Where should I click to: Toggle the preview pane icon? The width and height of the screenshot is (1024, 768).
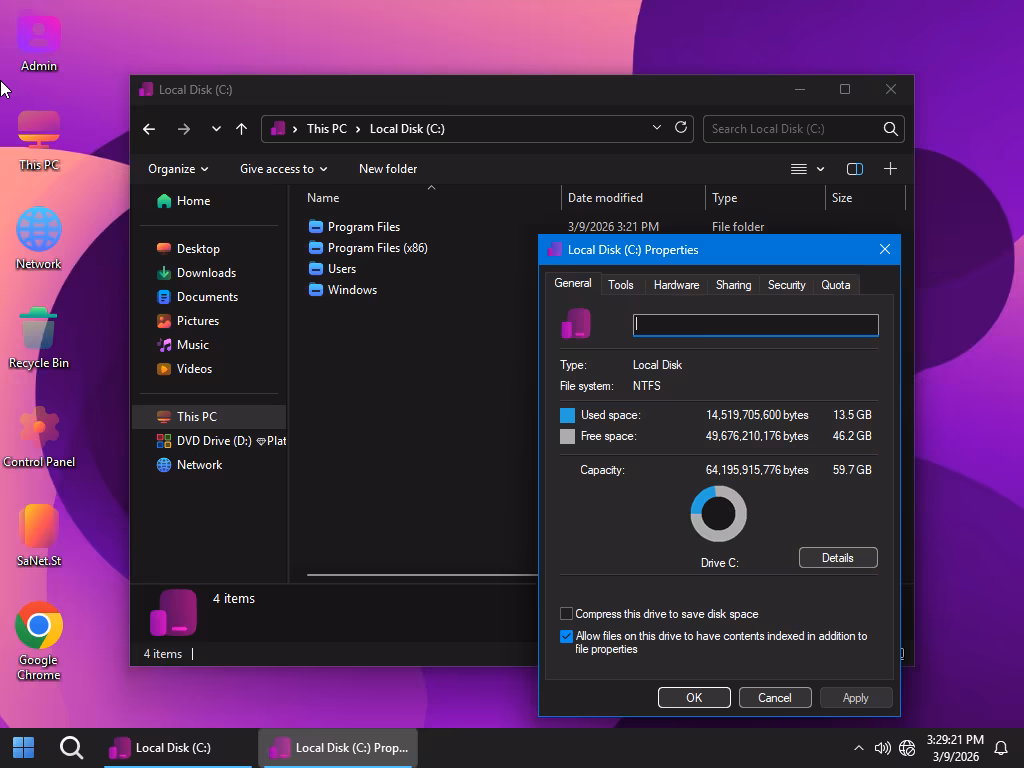pos(854,169)
